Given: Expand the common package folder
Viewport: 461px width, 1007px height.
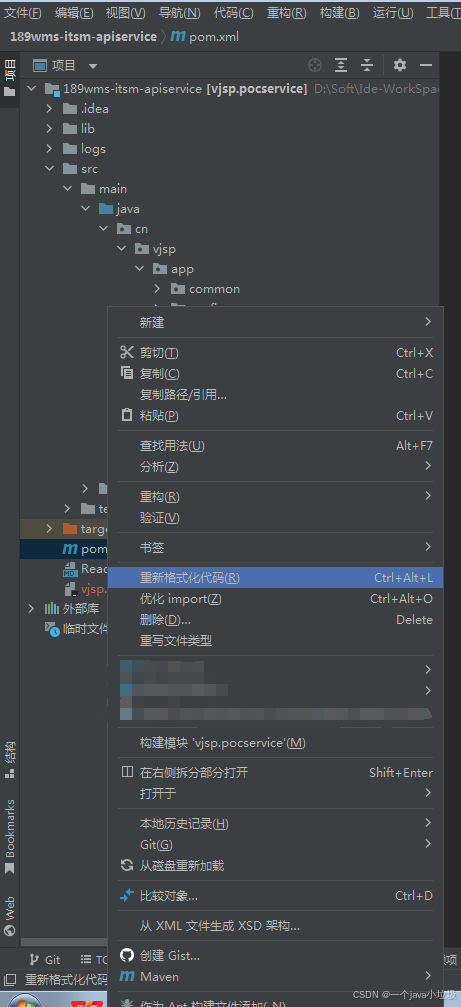Looking at the screenshot, I should [x=157, y=289].
